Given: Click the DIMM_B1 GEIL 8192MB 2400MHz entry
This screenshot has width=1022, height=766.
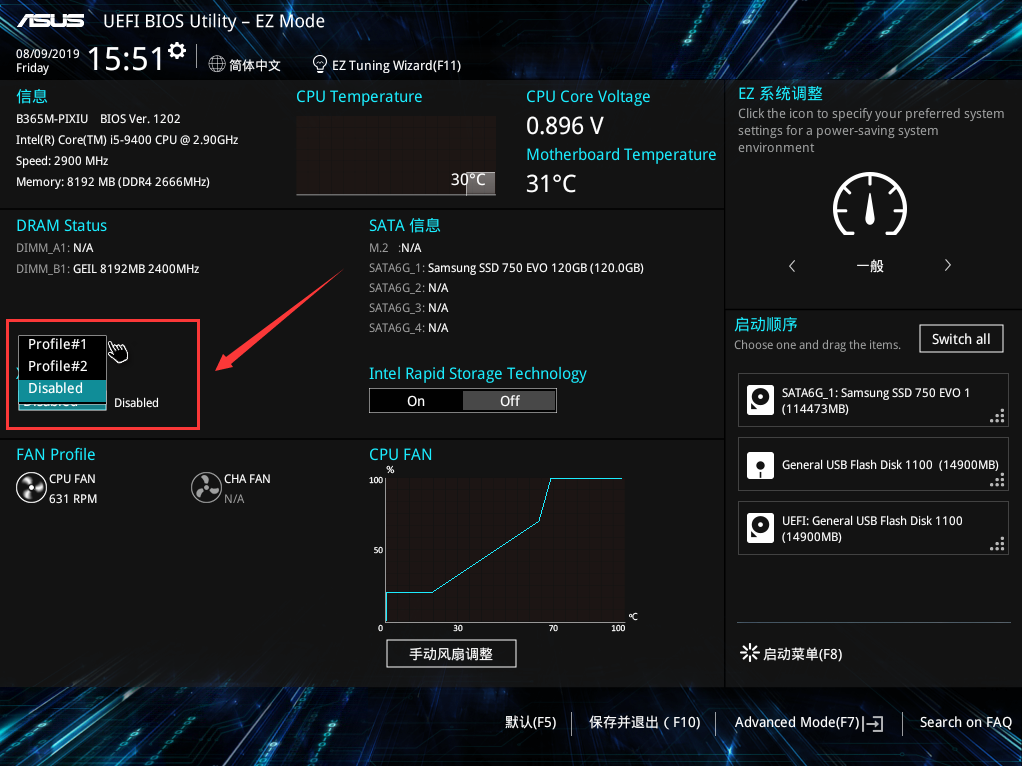Looking at the screenshot, I should 108,269.
